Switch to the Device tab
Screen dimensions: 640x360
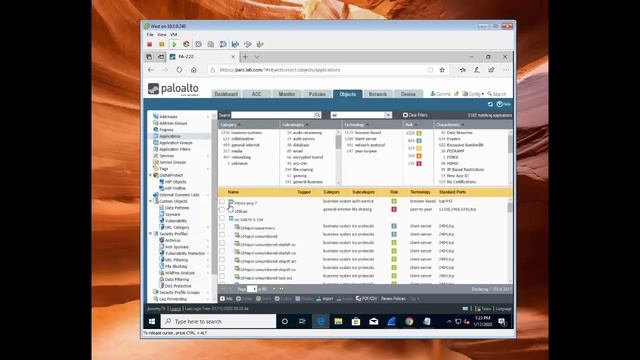click(408, 94)
